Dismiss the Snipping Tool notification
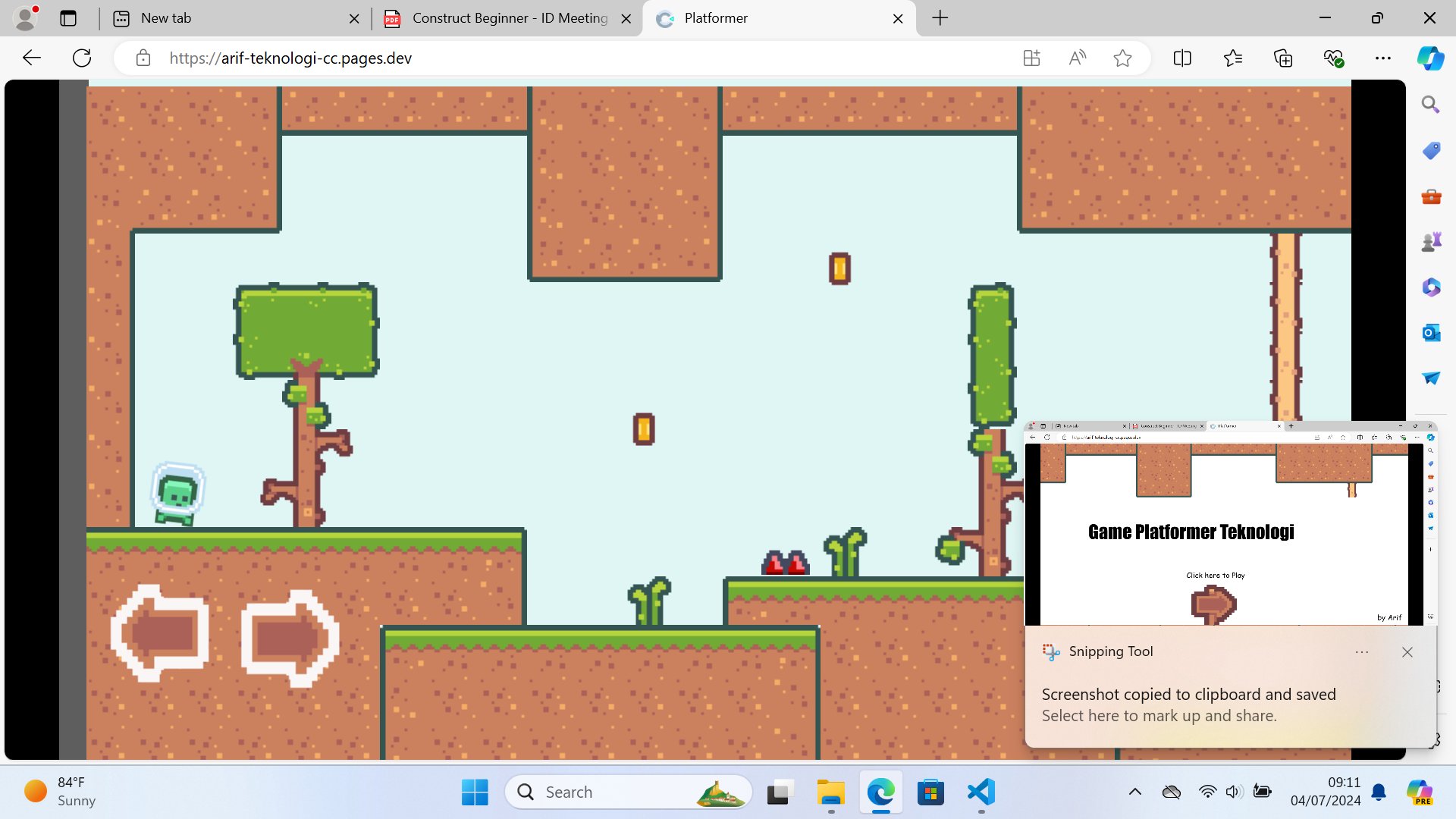The image size is (1456, 819). tap(1407, 652)
